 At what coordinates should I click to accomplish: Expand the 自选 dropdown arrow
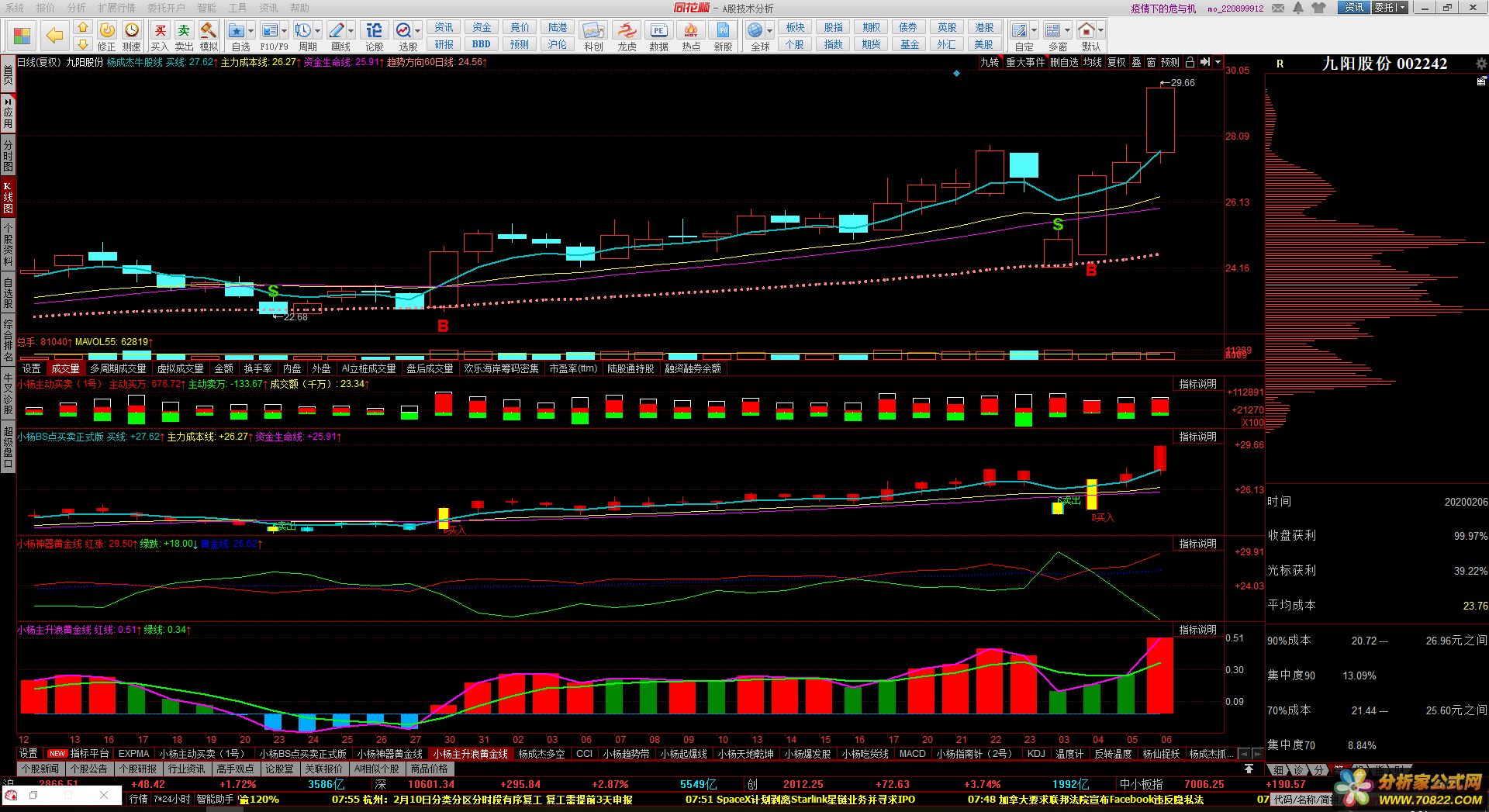(x=250, y=31)
